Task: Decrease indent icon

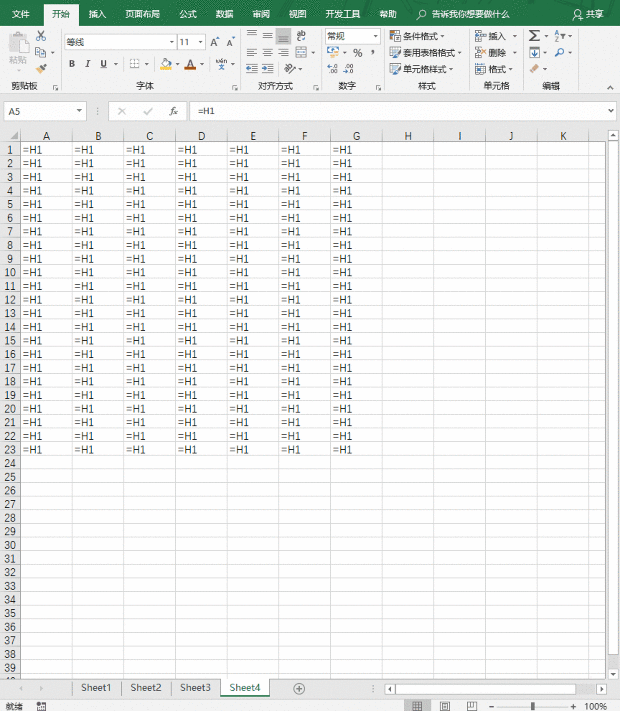Action: pyautogui.click(x=252, y=68)
